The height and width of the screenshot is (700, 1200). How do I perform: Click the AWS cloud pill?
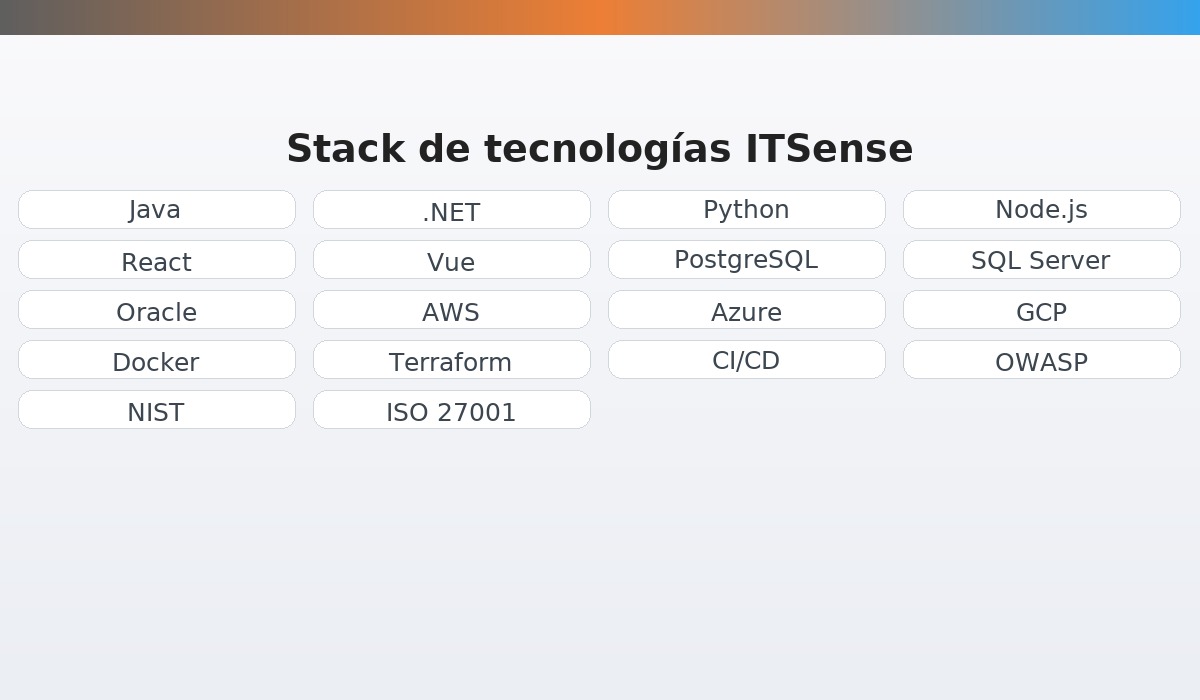pos(452,311)
